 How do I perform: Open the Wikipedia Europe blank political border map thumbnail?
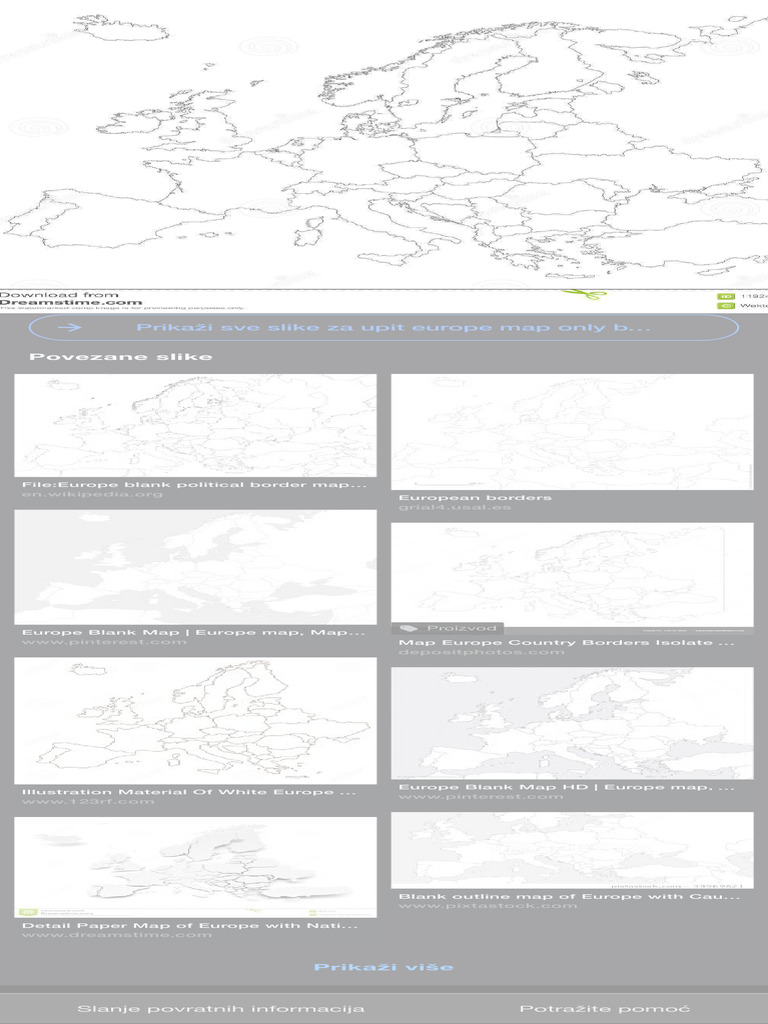[x=195, y=425]
